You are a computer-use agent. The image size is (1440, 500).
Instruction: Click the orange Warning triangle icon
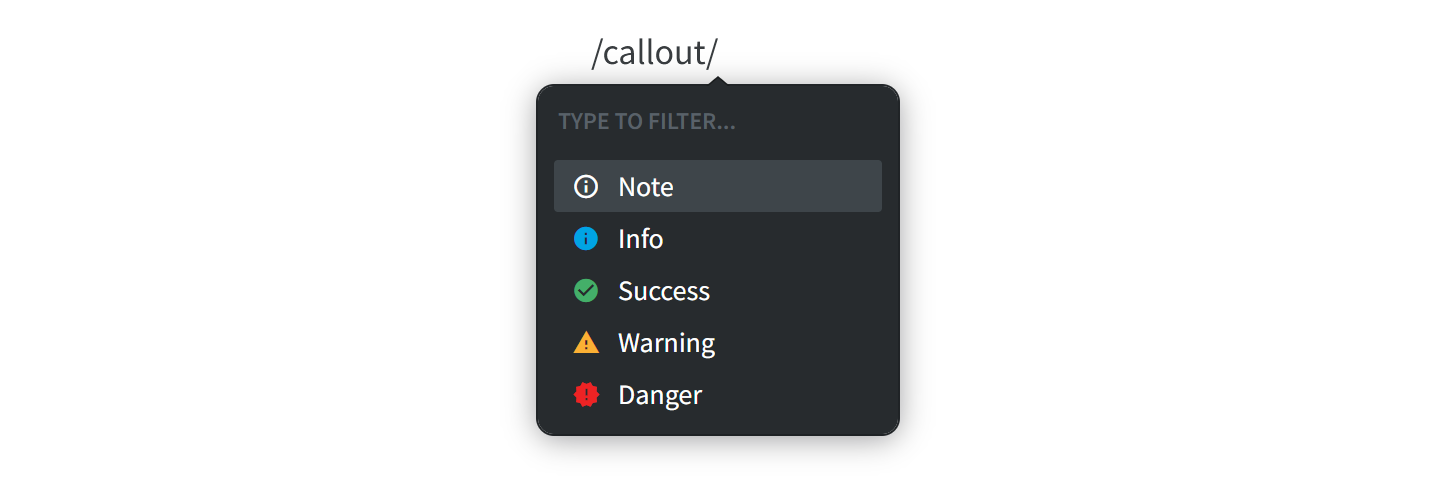(586, 342)
